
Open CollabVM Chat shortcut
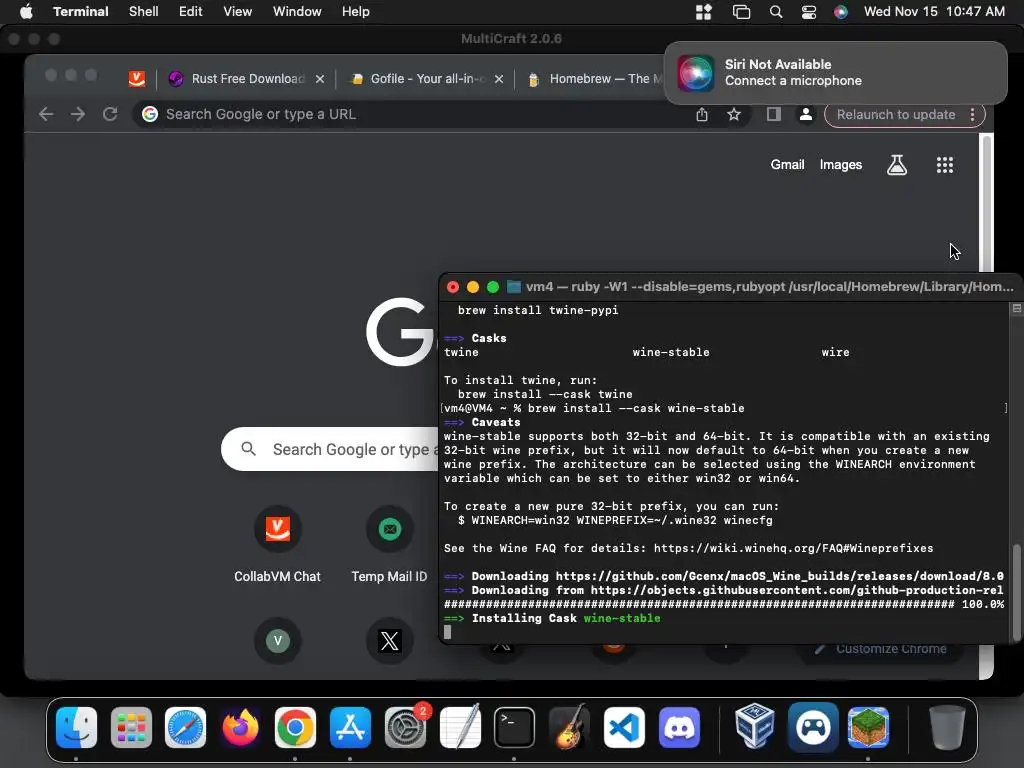tap(278, 545)
